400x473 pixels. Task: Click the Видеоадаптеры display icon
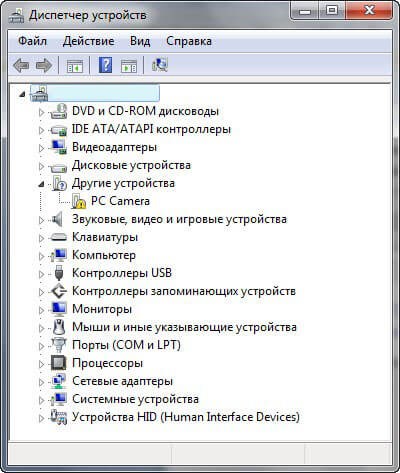coord(59,147)
